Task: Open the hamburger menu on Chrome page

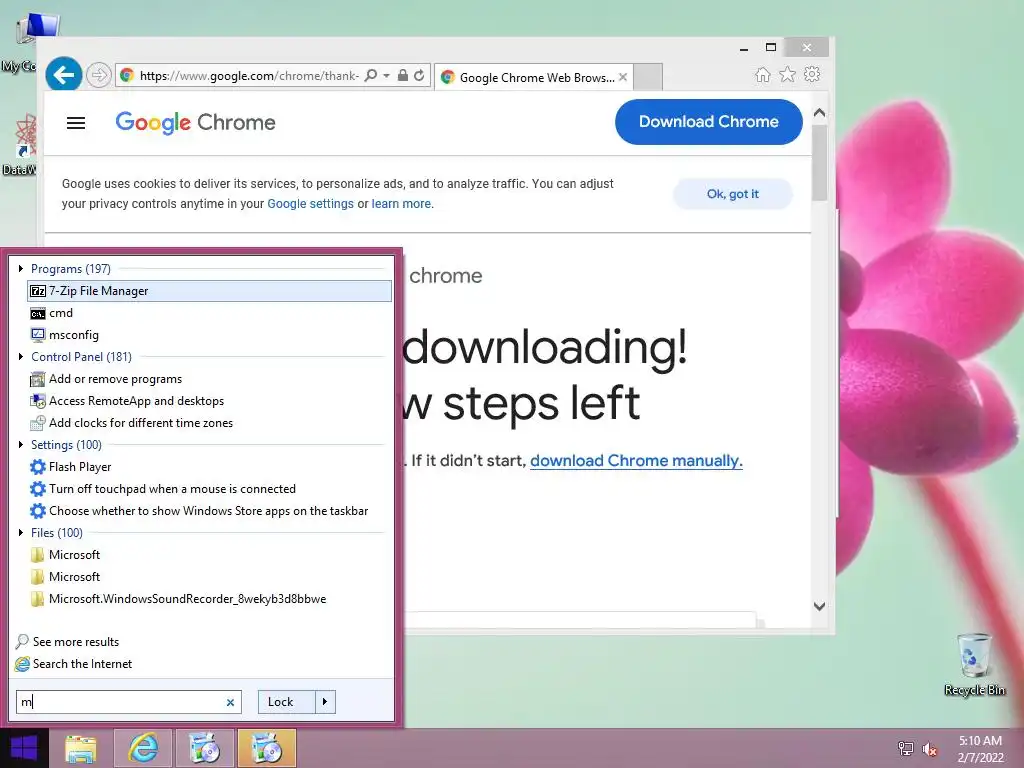Action: point(76,123)
